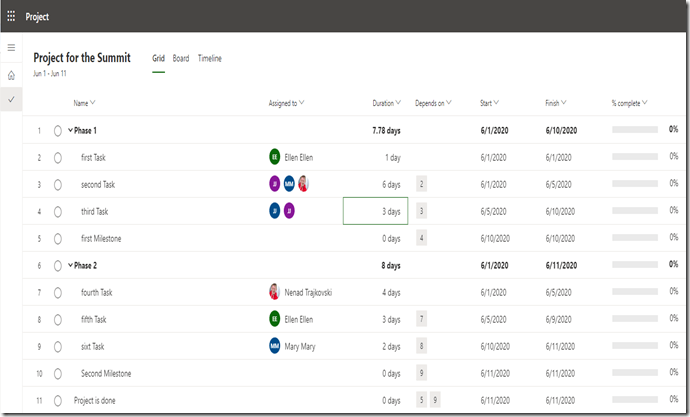Click the % complete bar for second Task
Image resolution: width=690 pixels, height=417 pixels.
tap(635, 184)
